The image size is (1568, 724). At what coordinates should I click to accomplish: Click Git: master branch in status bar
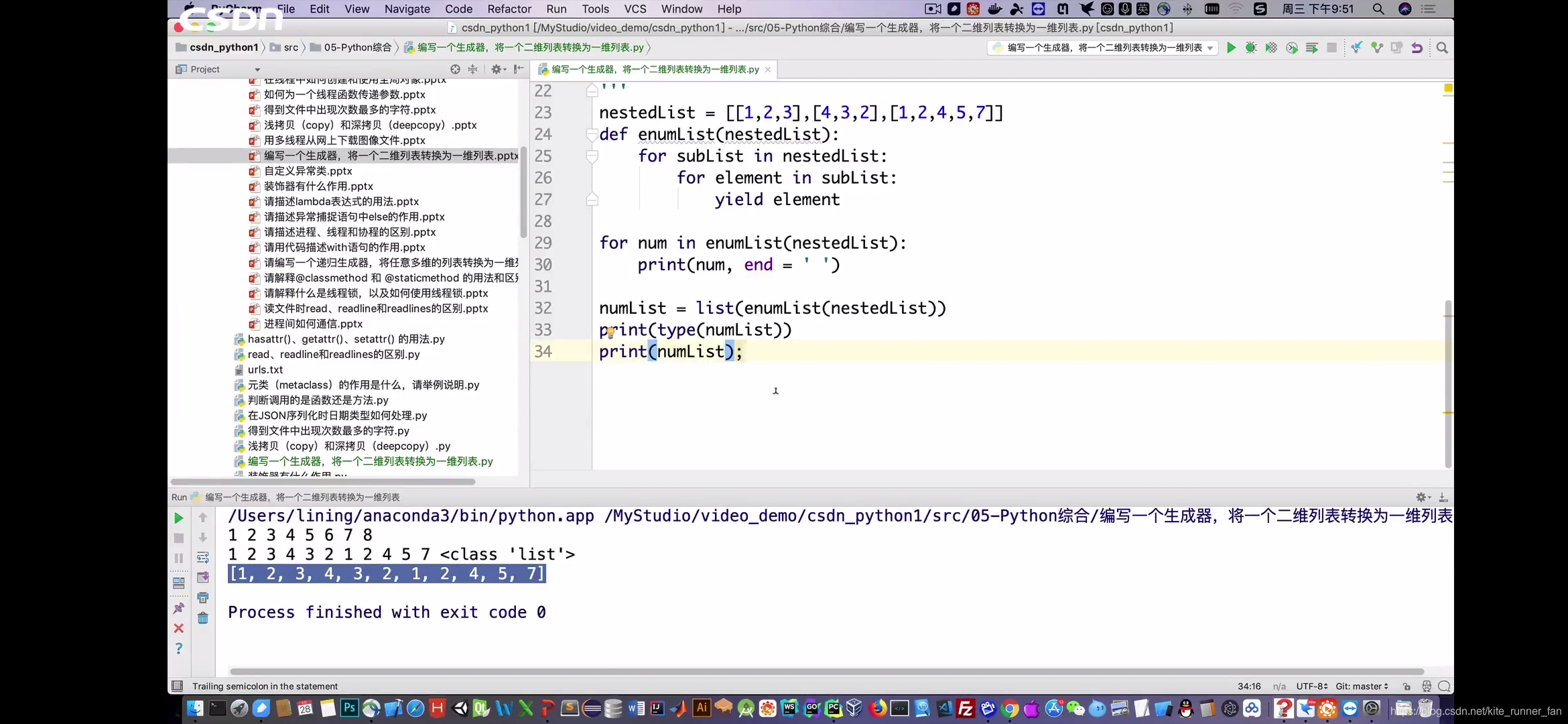(1362, 686)
